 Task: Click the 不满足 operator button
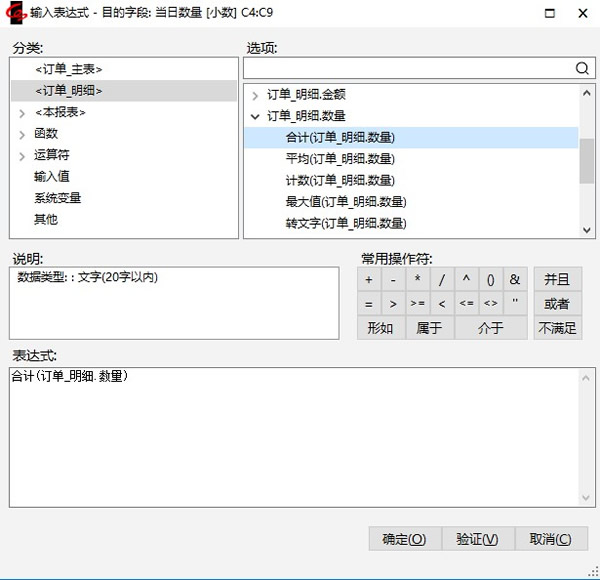558,328
